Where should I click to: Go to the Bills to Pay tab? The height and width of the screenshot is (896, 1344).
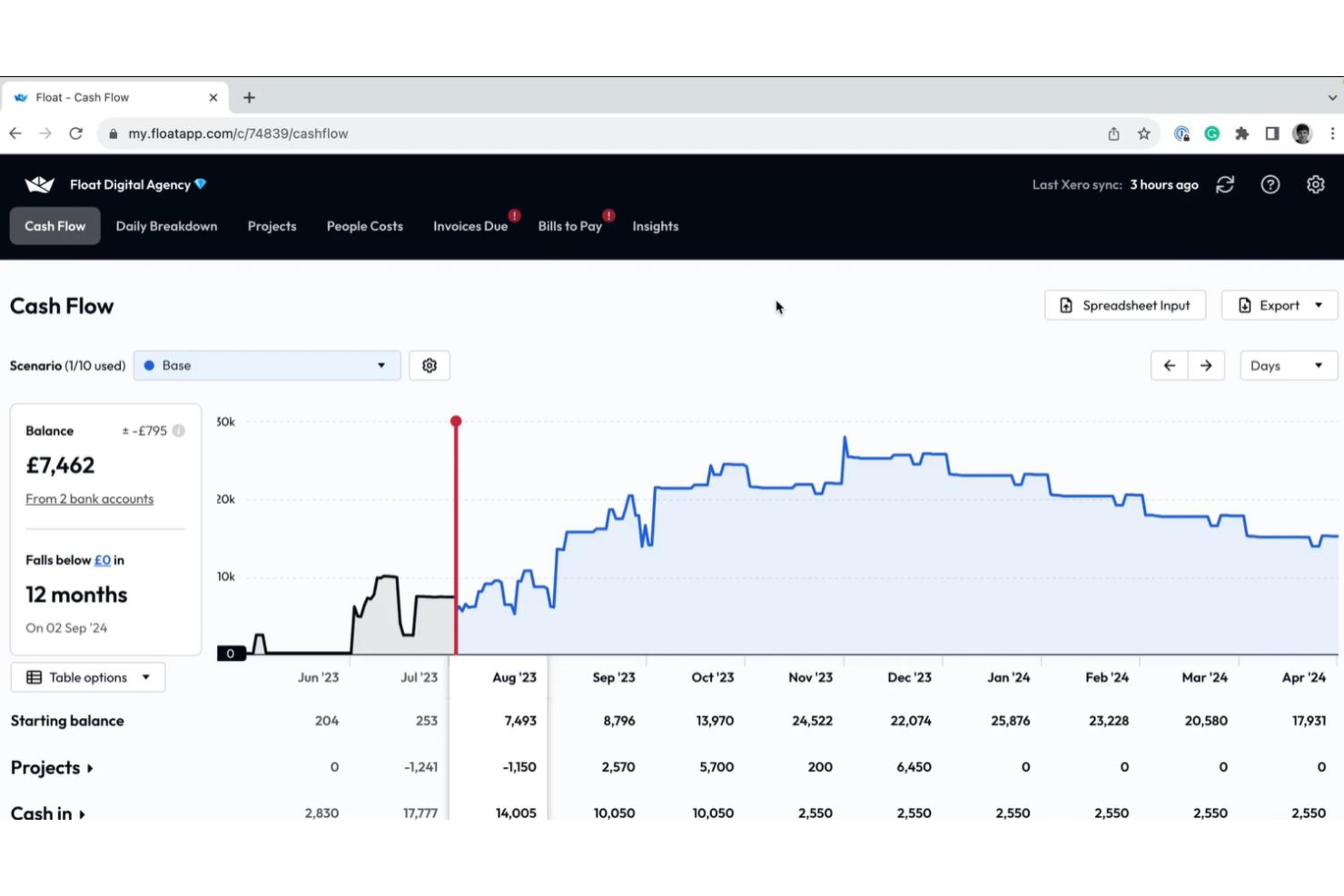tap(570, 226)
